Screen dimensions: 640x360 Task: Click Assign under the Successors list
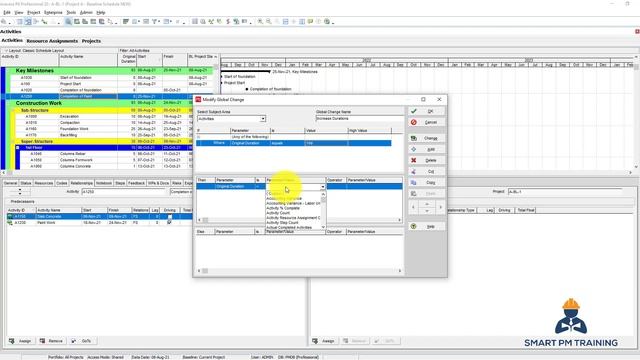pos(324,341)
